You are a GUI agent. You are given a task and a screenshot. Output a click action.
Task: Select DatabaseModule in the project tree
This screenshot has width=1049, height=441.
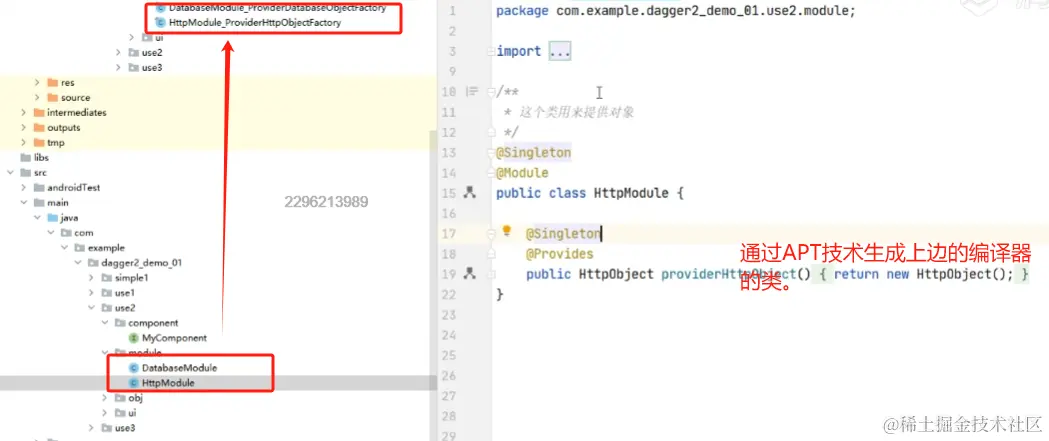[x=179, y=368]
